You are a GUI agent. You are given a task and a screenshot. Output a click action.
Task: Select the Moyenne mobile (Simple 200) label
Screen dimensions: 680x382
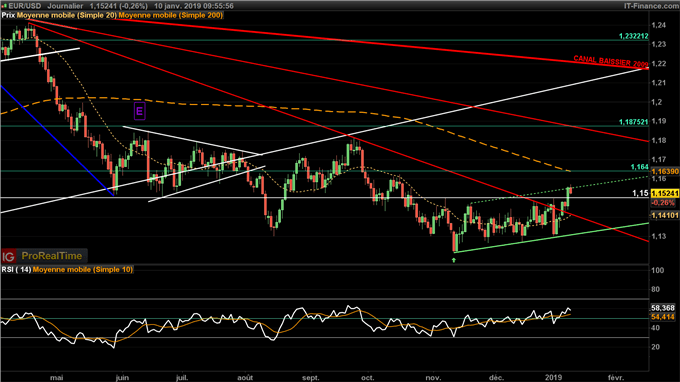tap(171, 15)
